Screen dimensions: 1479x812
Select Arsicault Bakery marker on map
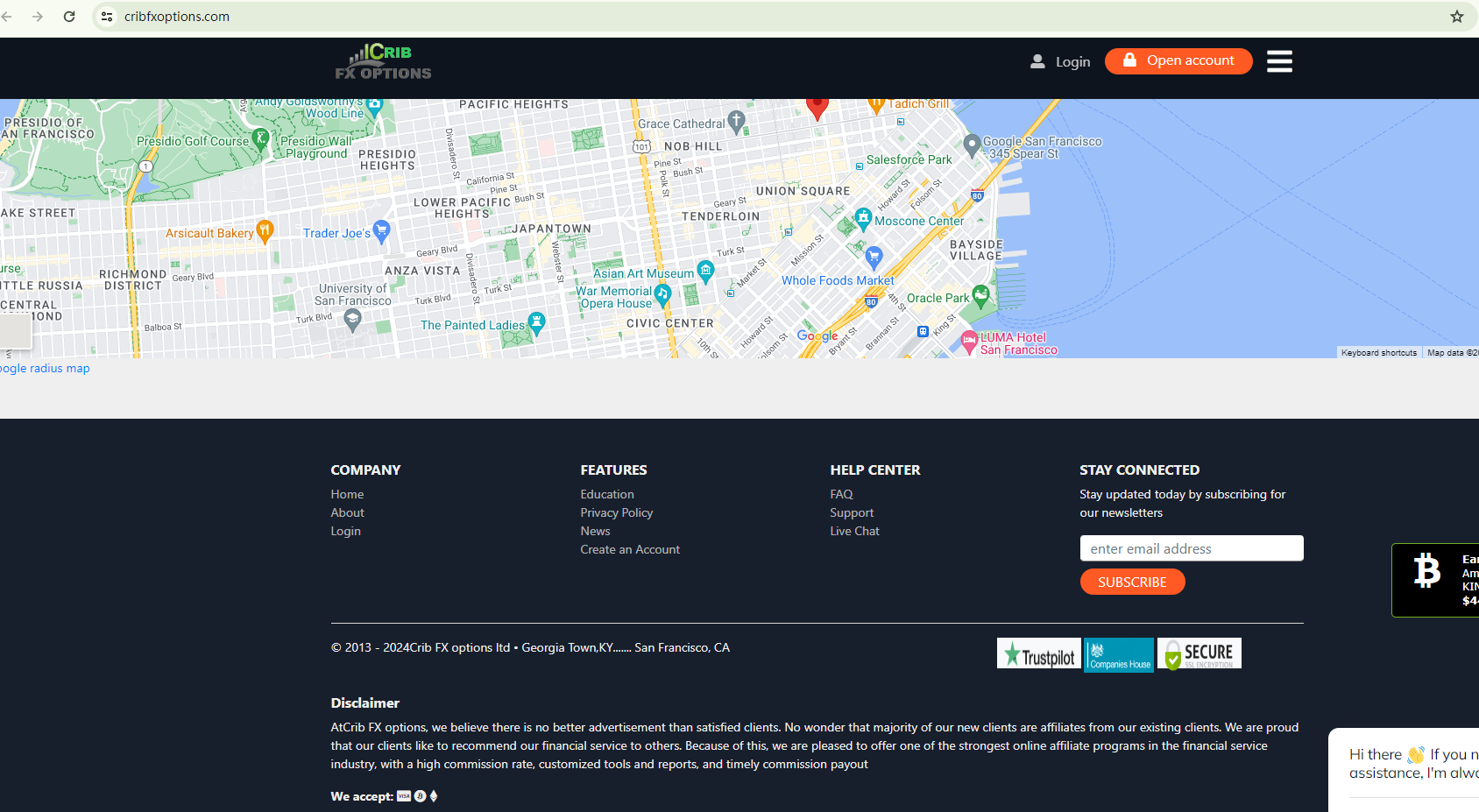tap(265, 231)
